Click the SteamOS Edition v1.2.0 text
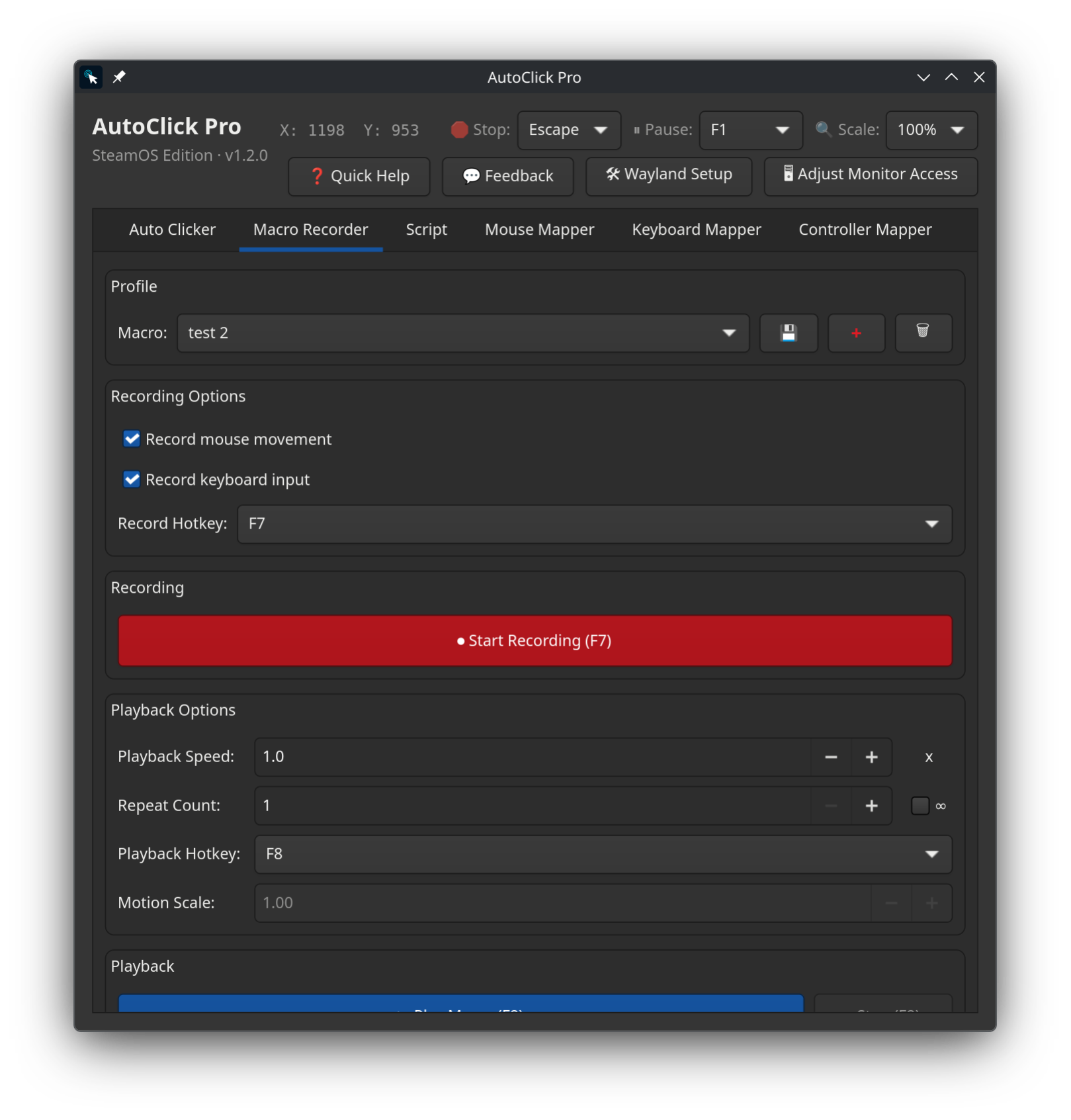 pyautogui.click(x=180, y=155)
